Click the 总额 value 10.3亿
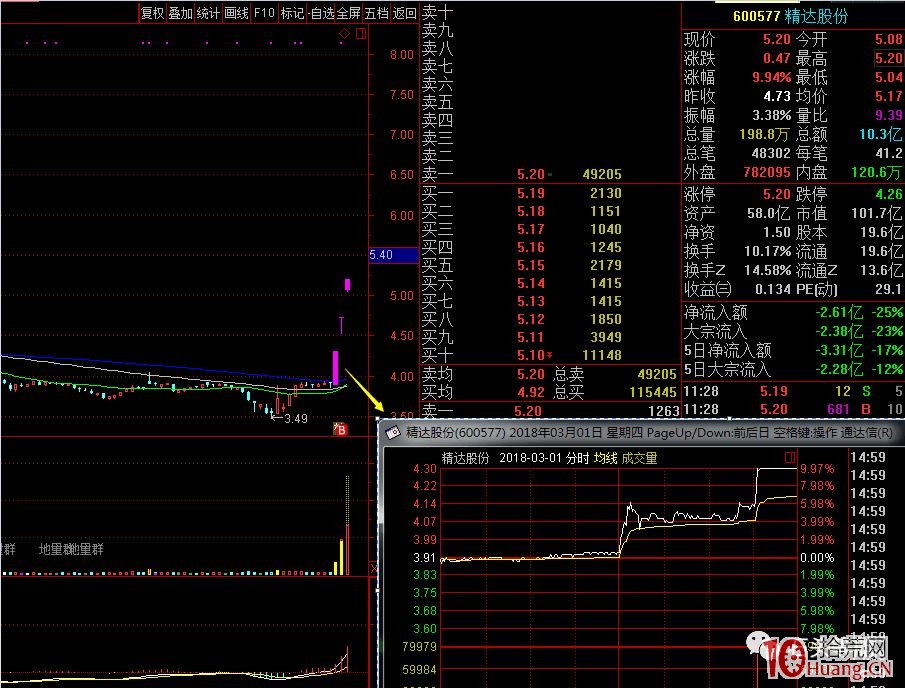 (880, 134)
